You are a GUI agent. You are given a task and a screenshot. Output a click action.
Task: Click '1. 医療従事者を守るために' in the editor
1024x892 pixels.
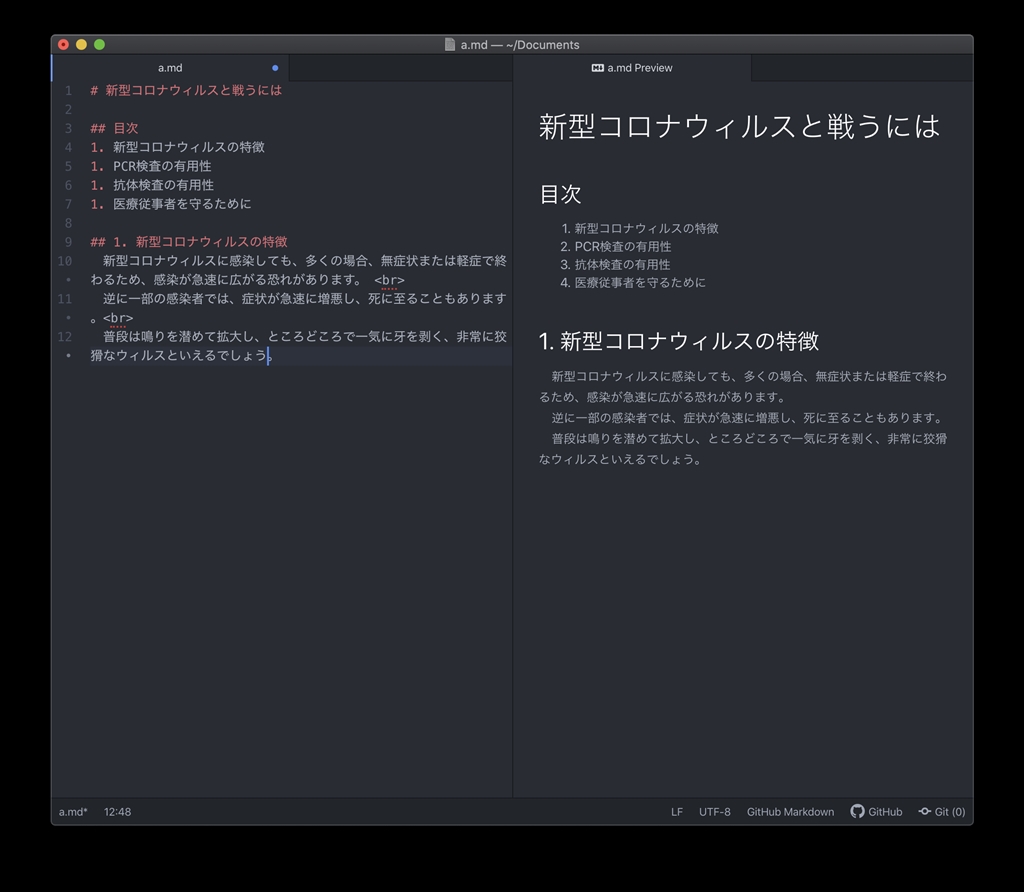(x=170, y=204)
